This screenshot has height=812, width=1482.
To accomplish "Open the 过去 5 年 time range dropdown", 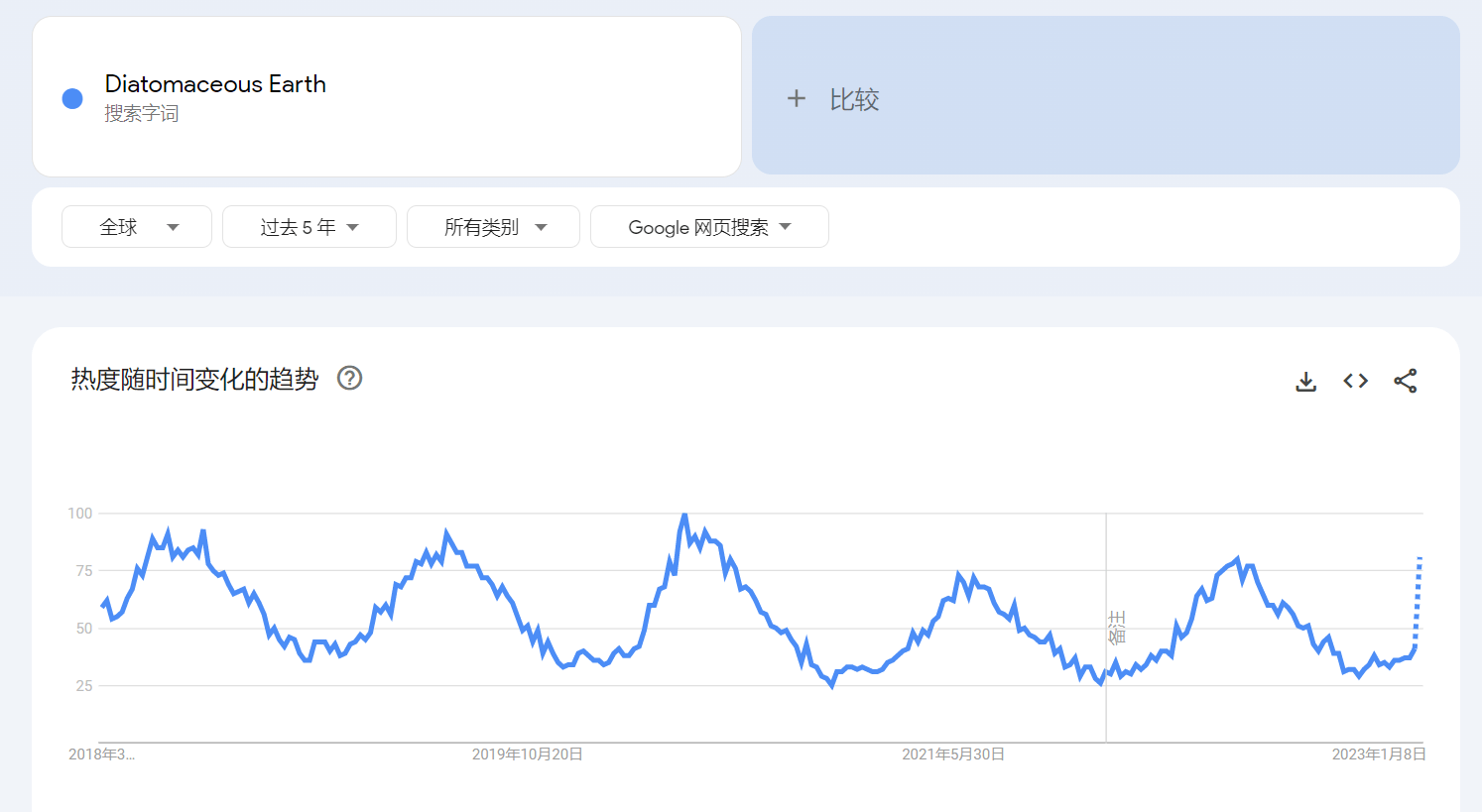I will coord(309,227).
